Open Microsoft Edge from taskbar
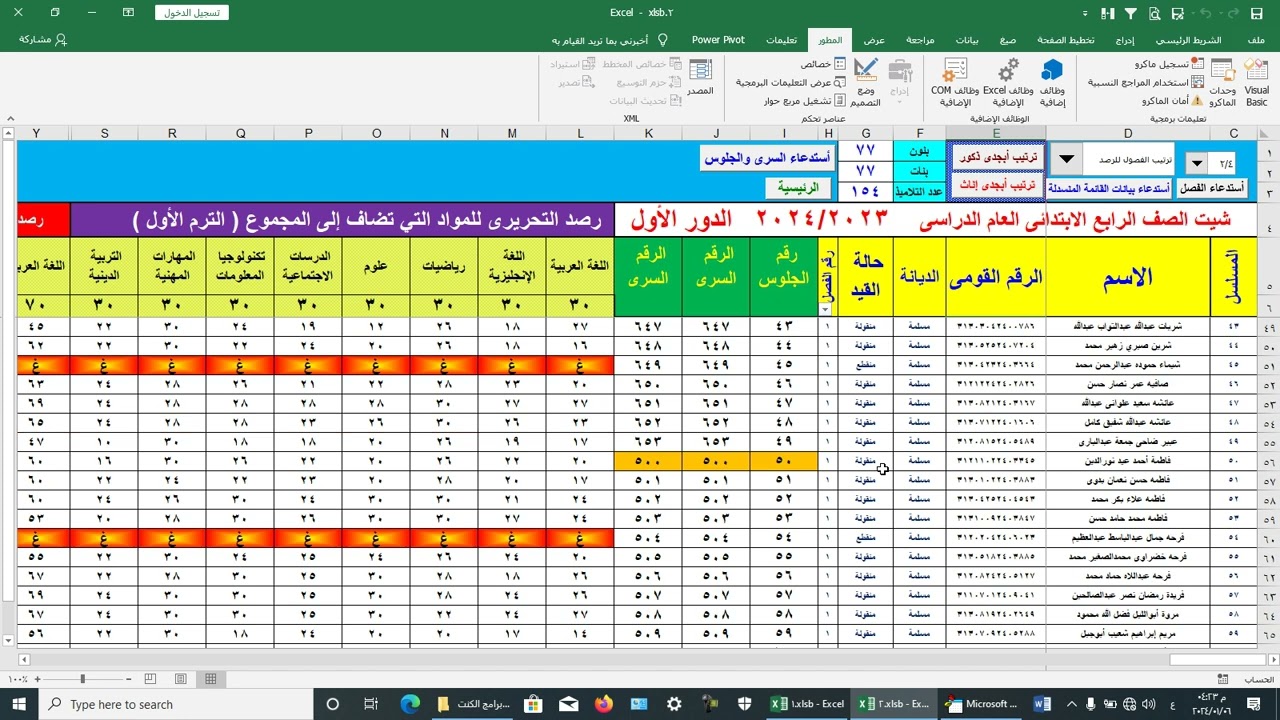1280x720 pixels. pyautogui.click(x=410, y=704)
